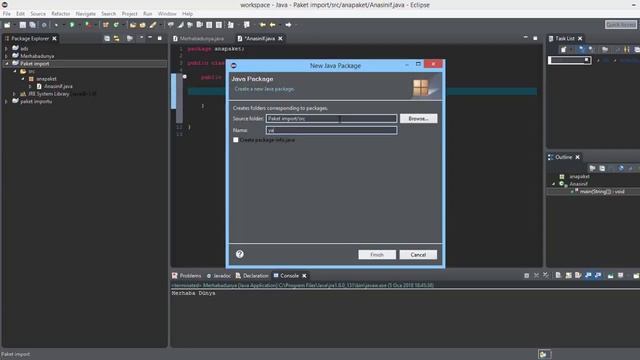Click the help question mark in the dialog
The image size is (640, 360).
point(240,254)
